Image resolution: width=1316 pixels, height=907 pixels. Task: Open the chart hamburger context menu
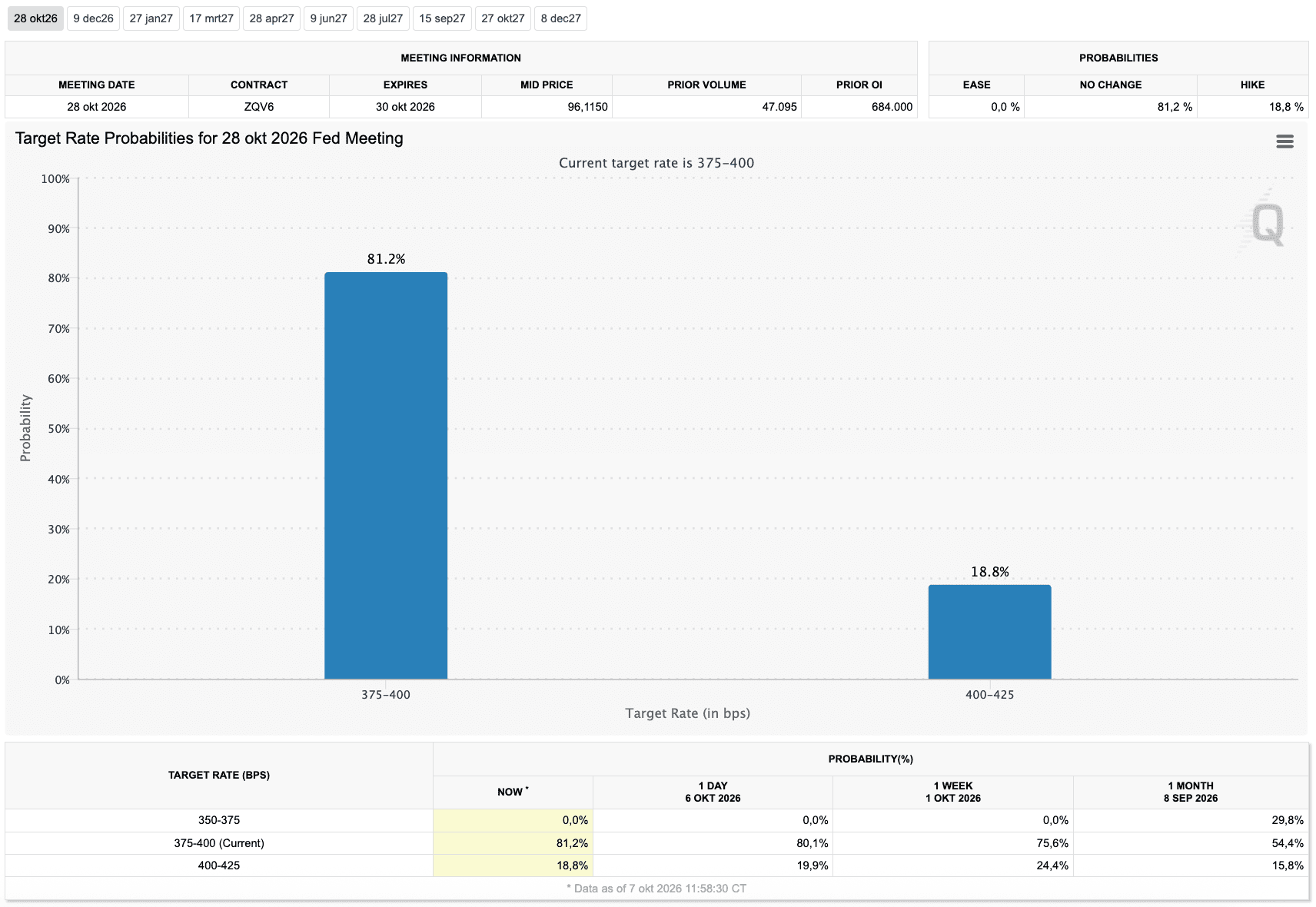(x=1284, y=141)
